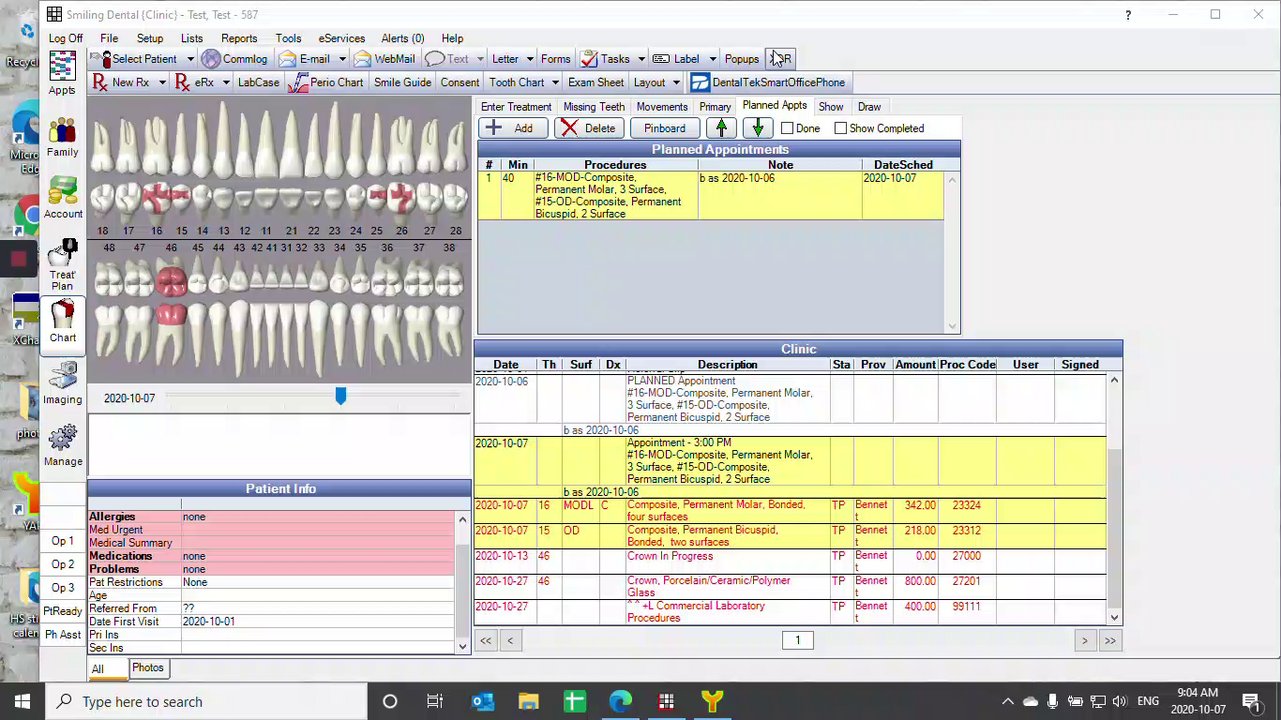Screen dimensions: 1281x720
Task: Click the Pinboard button
Action: point(664,128)
